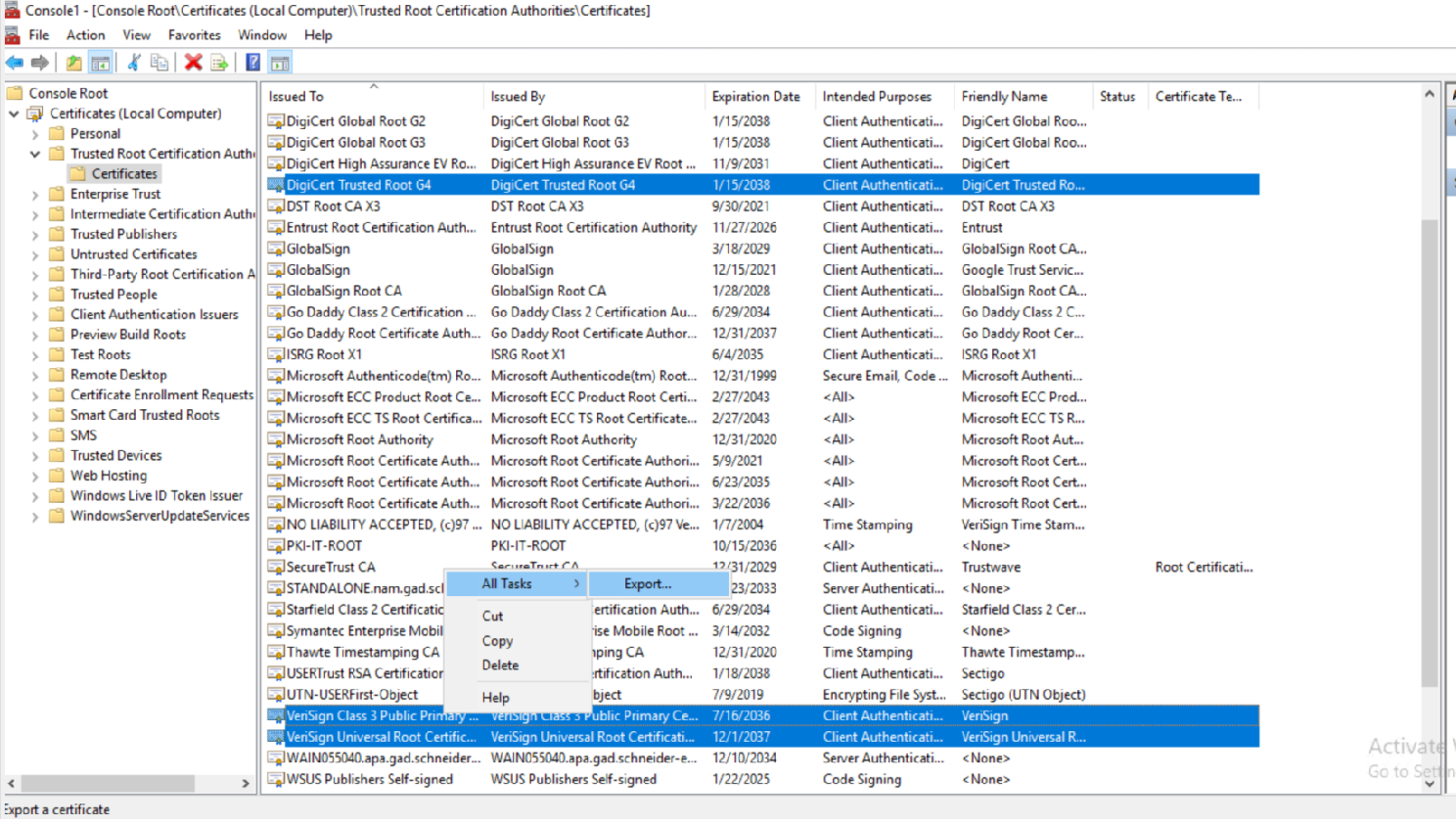Screen dimensions: 1456x824
Task: Click the folder icon next to SMS
Action: [x=56, y=435]
